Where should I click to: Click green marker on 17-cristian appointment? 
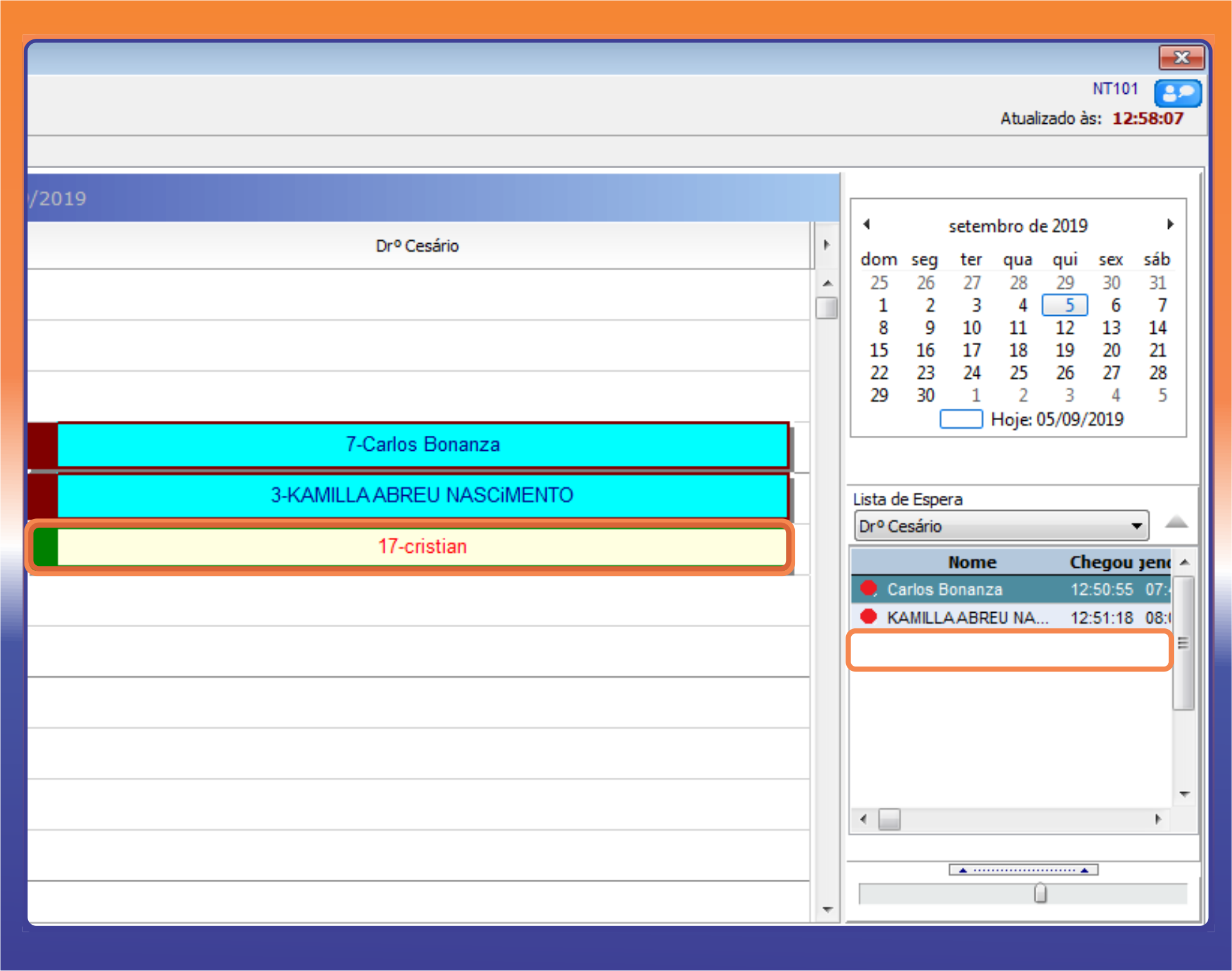click(x=45, y=546)
